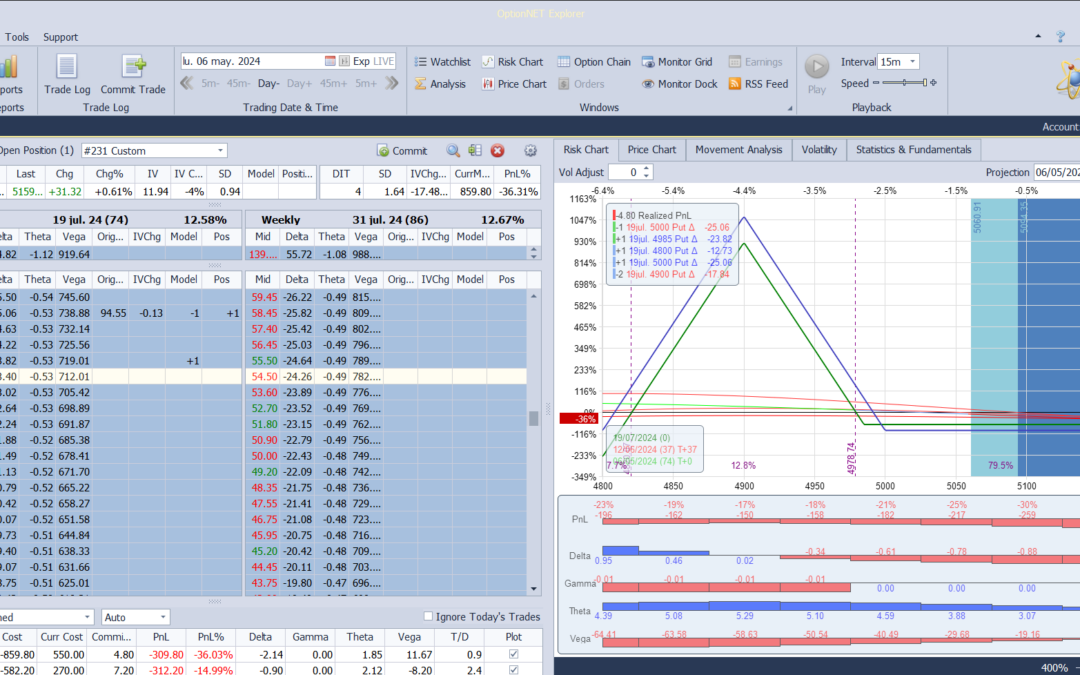Open the Tools menu

17,37
